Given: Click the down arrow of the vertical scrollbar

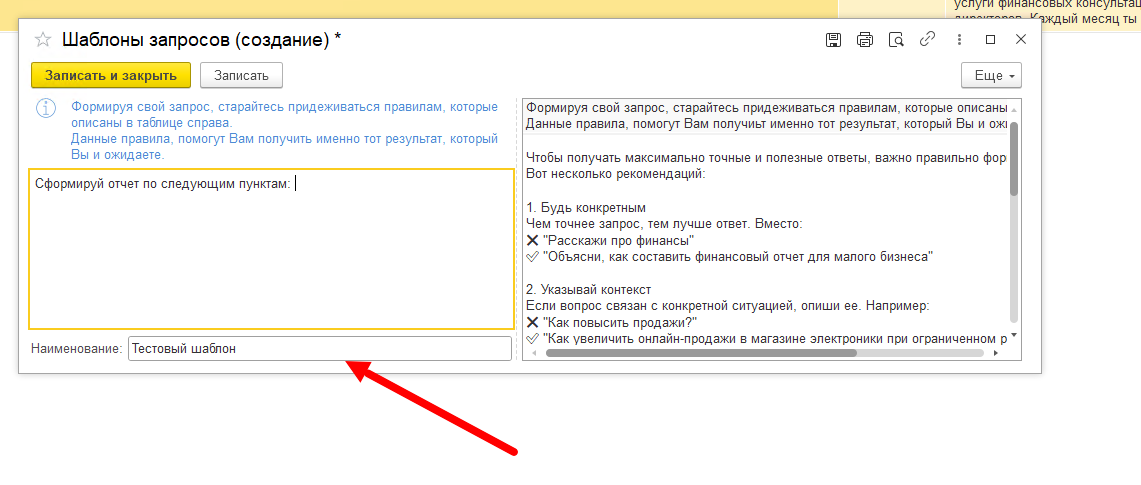Looking at the screenshot, I should click(1014, 336).
